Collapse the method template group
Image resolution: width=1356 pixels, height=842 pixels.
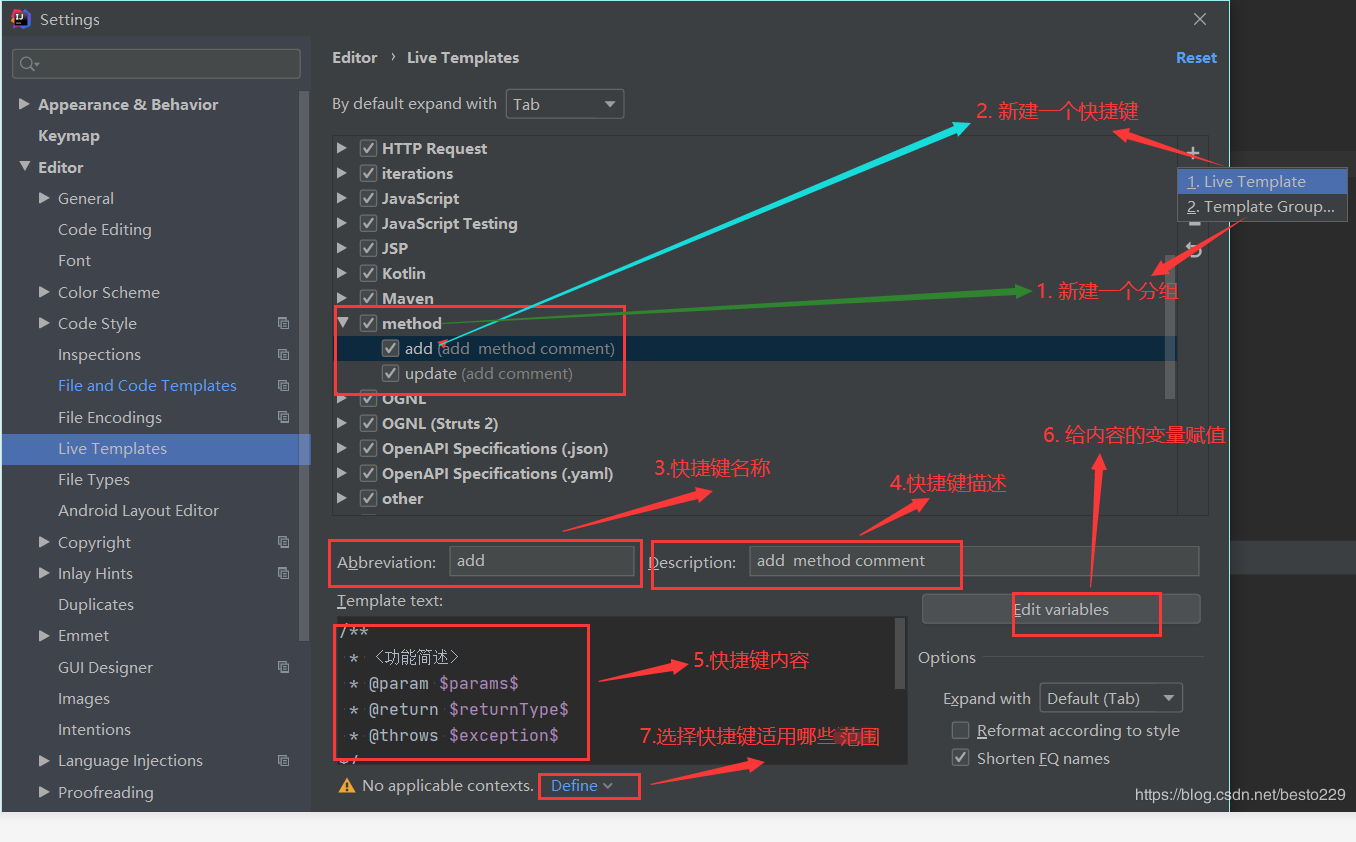pyautogui.click(x=343, y=323)
